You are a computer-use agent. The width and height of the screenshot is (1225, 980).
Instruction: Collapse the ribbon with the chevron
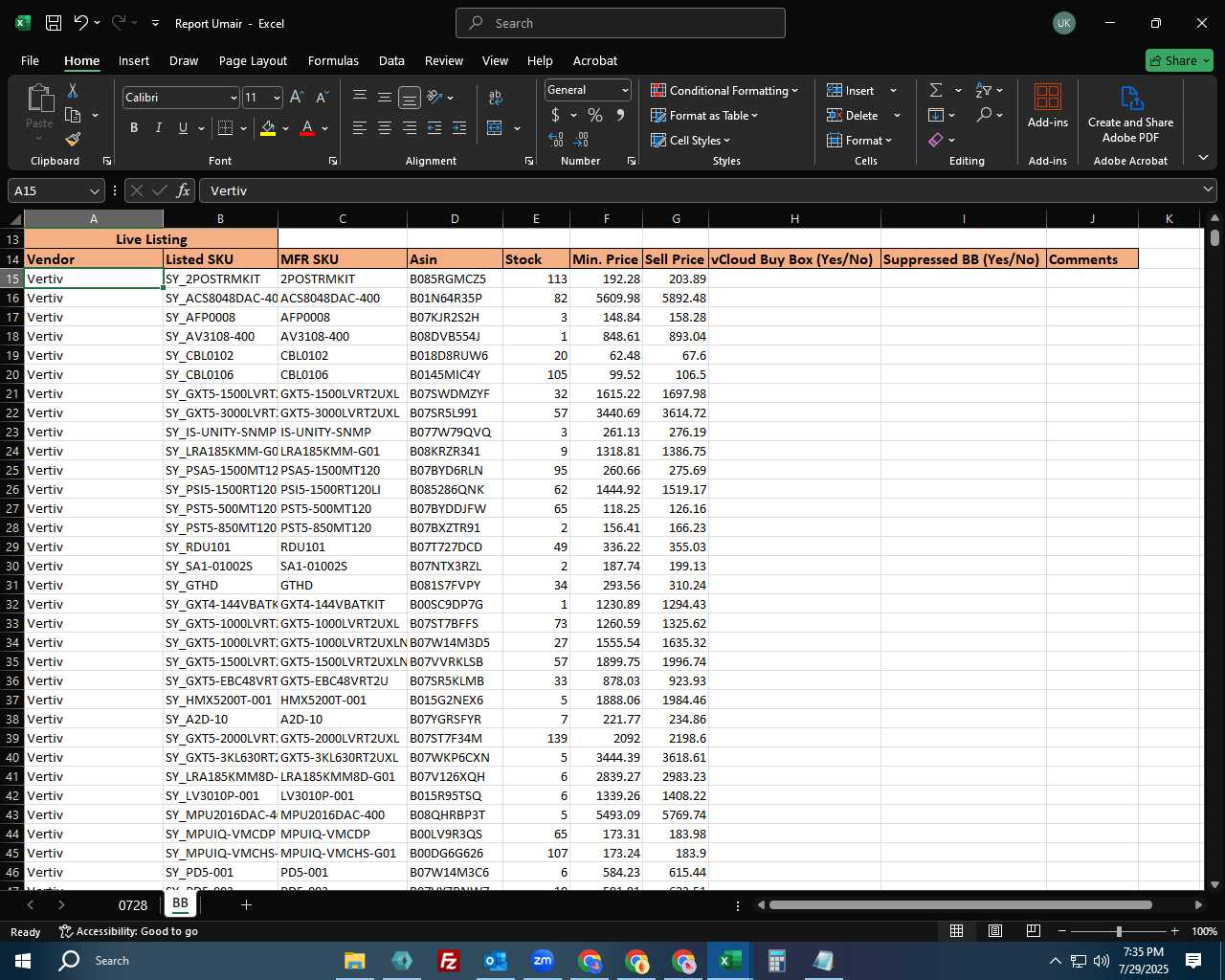[1203, 158]
